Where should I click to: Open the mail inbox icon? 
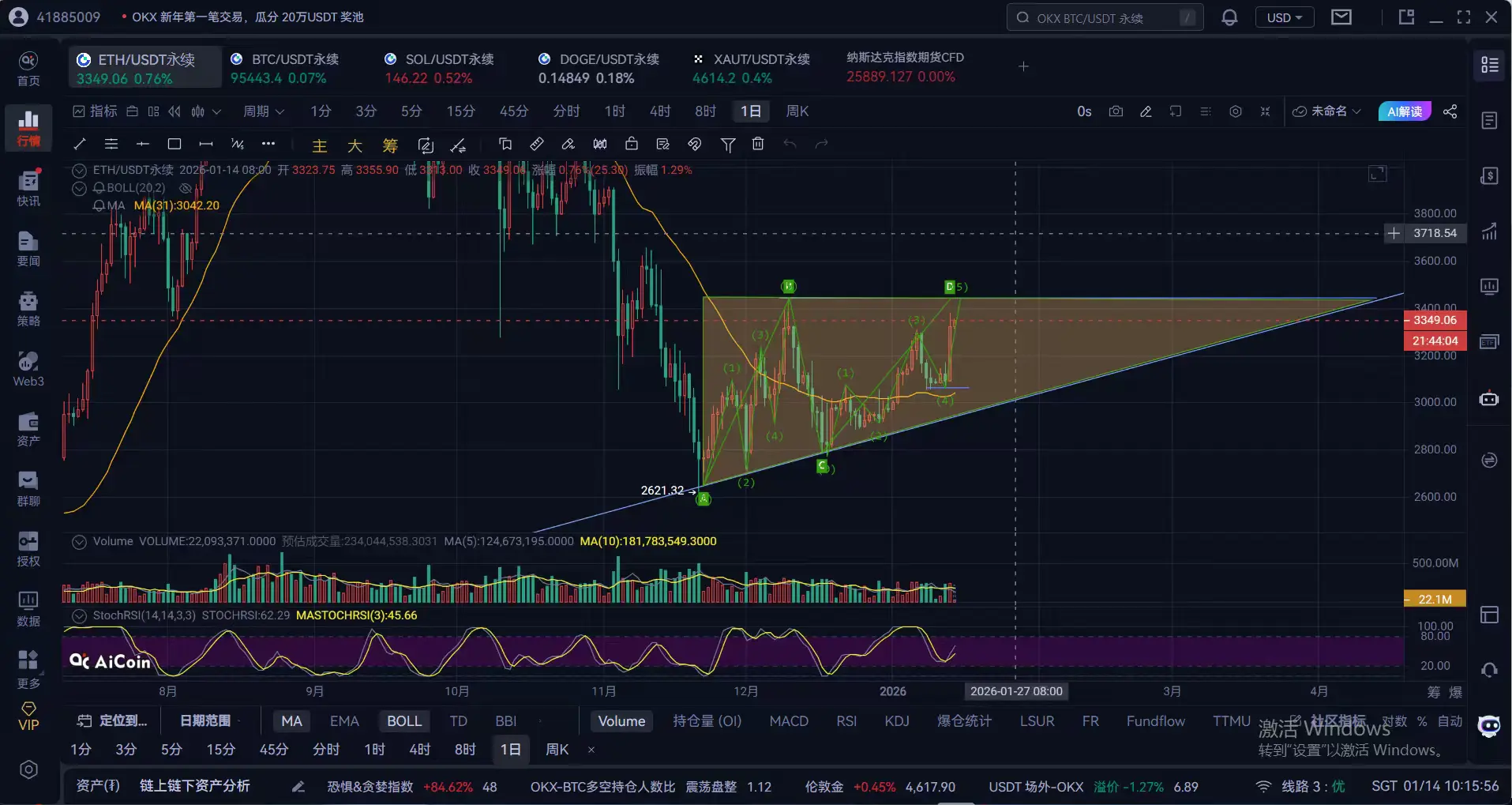(x=1341, y=17)
